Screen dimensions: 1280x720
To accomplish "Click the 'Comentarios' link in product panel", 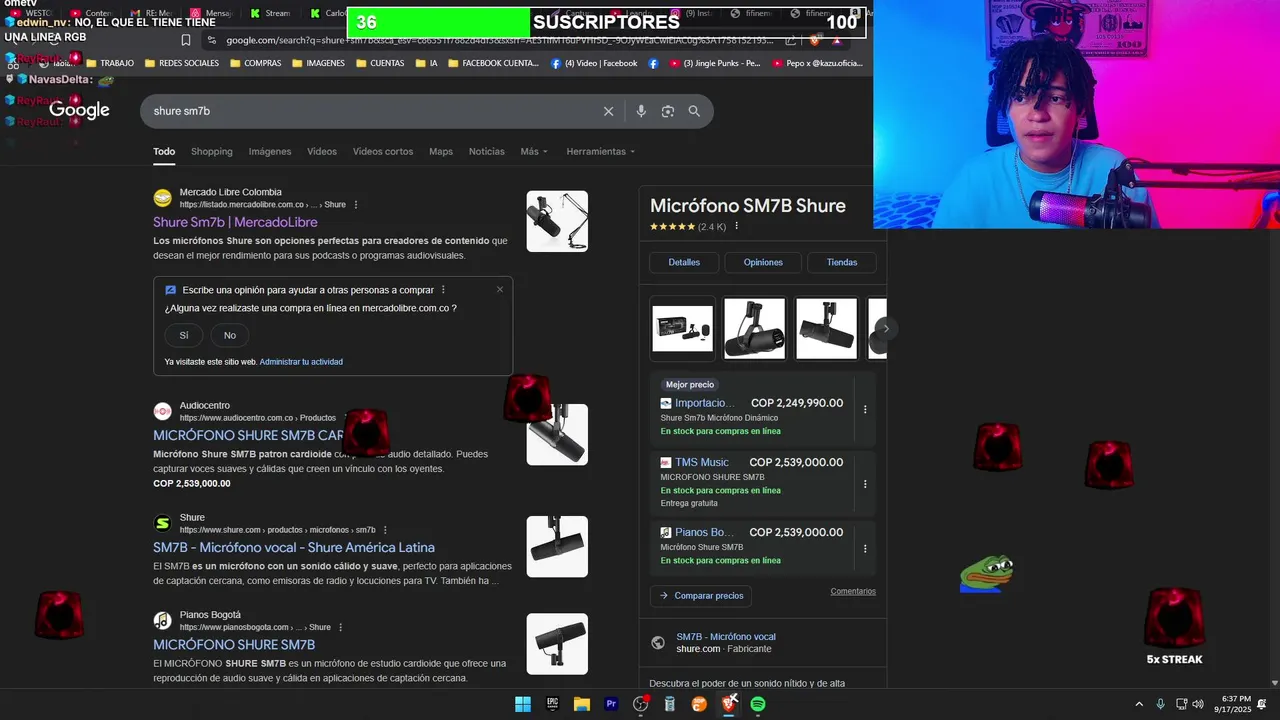I will 853,591.
